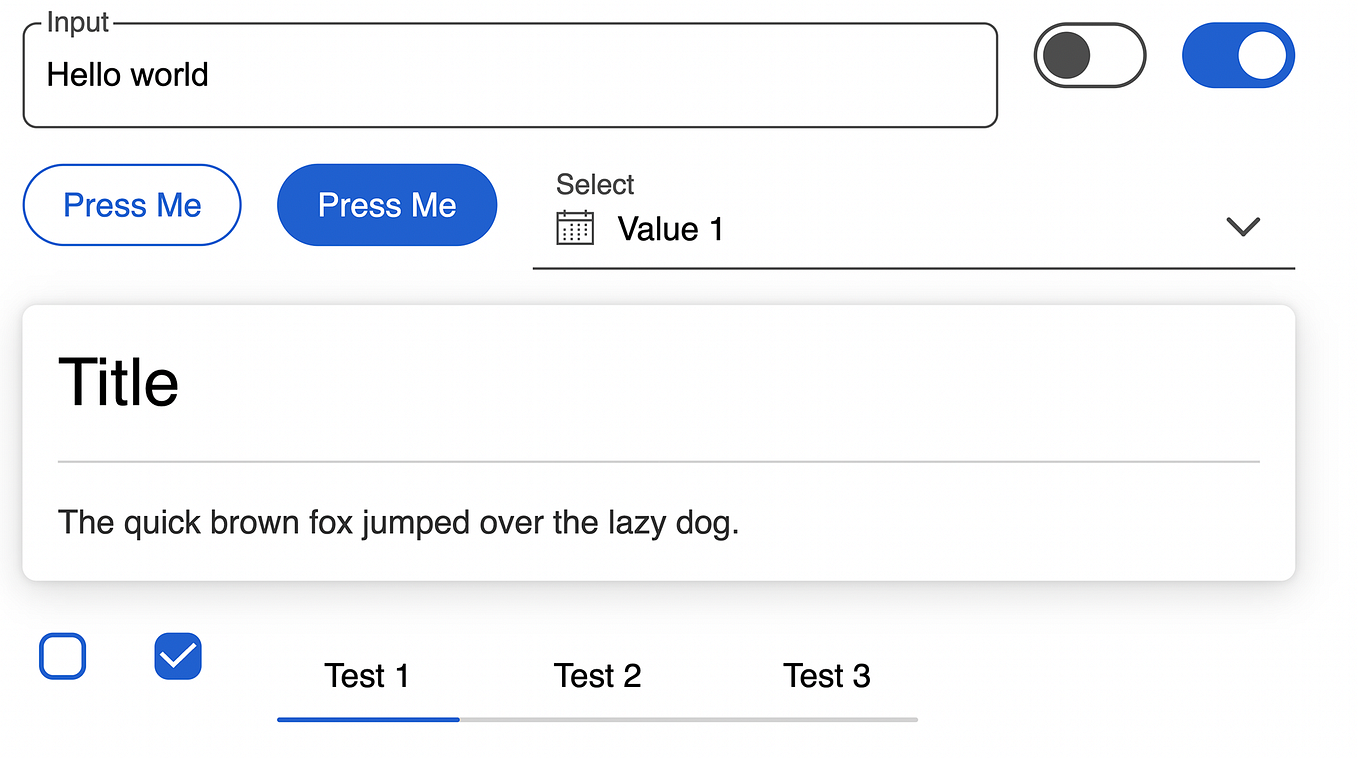Click the 'Select' field label
1358x758 pixels.
(x=595, y=185)
